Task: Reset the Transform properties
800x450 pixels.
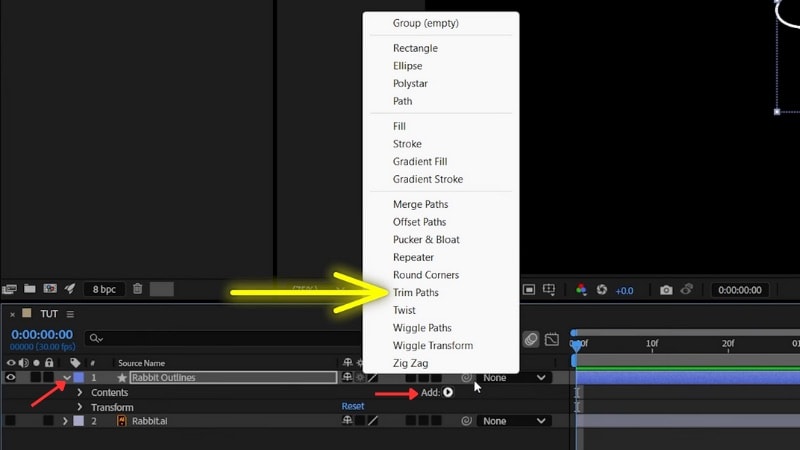Action: tap(353, 406)
